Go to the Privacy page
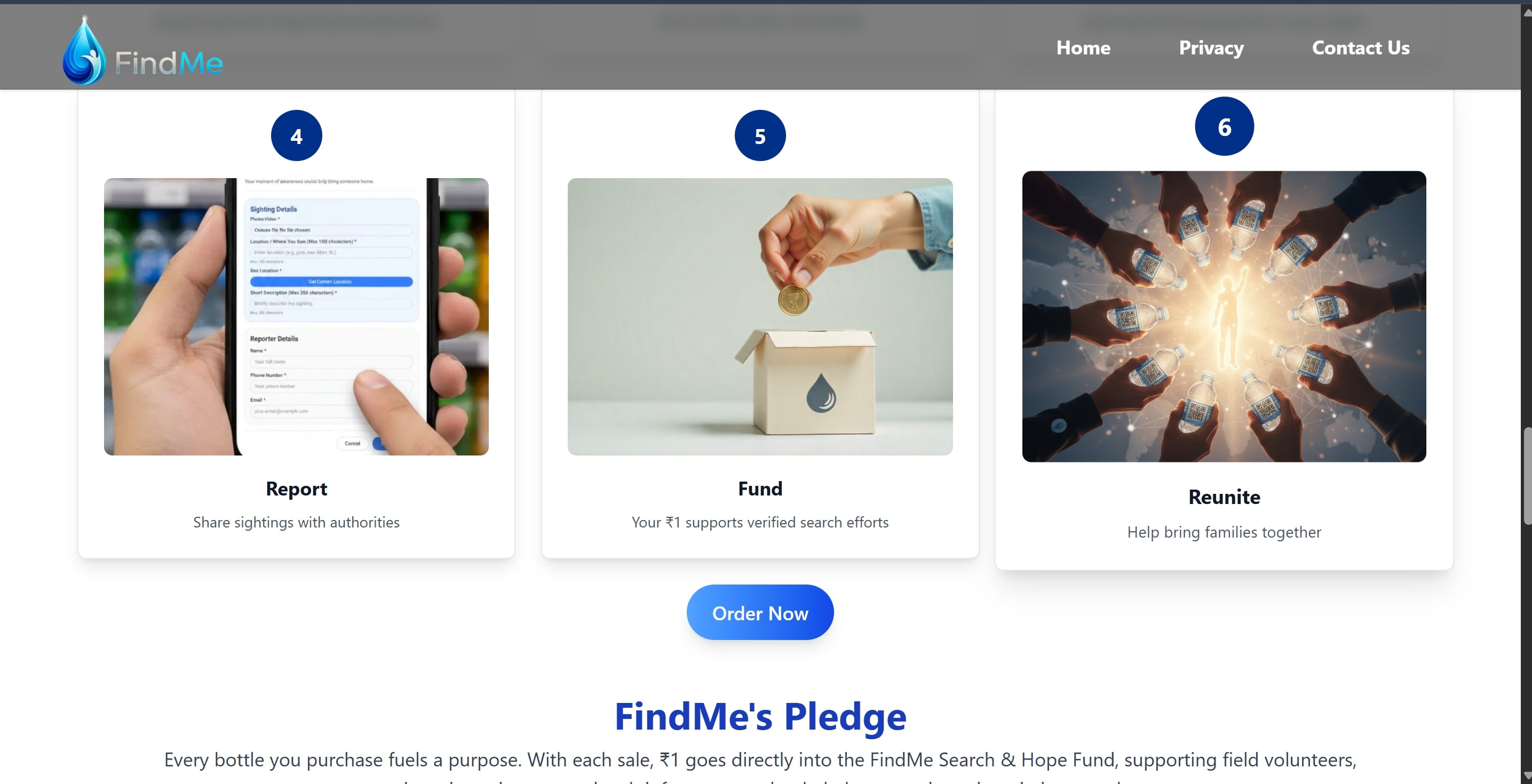Screen dimensions: 1532x784 [1211, 47]
